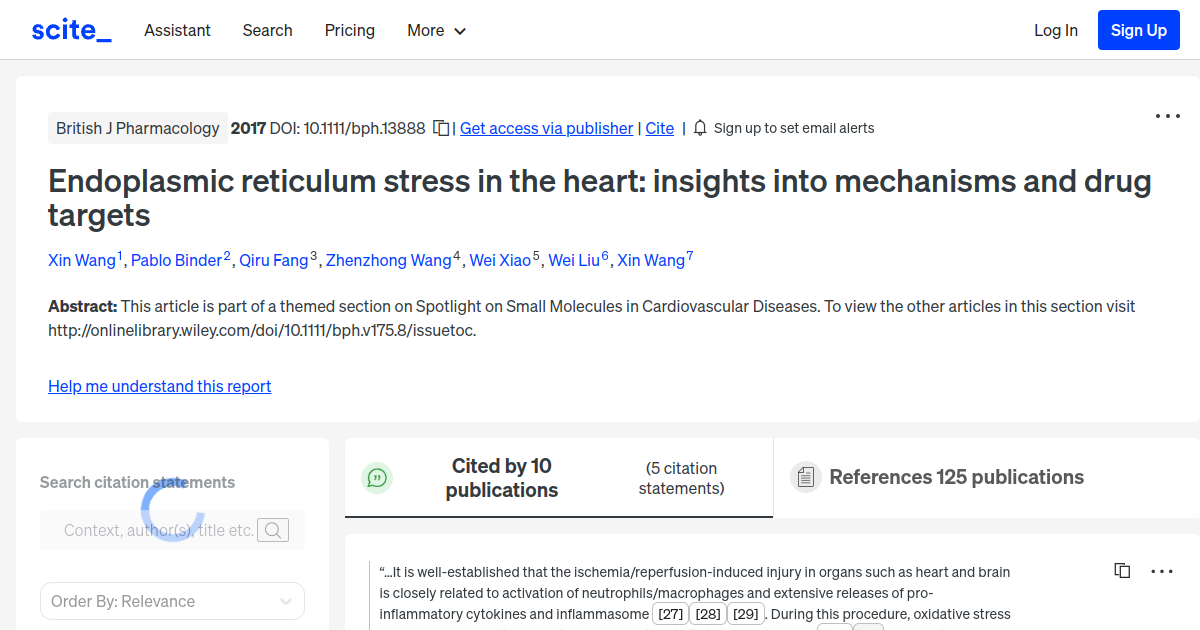The image size is (1200, 630).
Task: Click the green smart citations icon on Cited by tab
Action: (x=377, y=477)
